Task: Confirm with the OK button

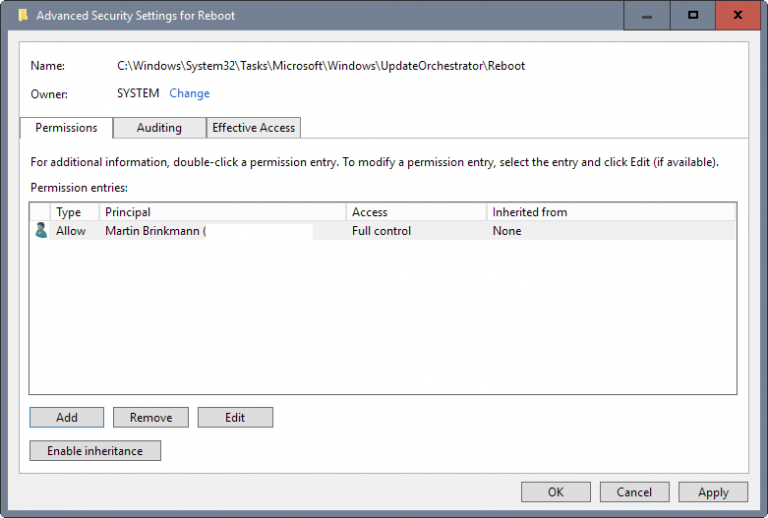Action: coord(556,492)
